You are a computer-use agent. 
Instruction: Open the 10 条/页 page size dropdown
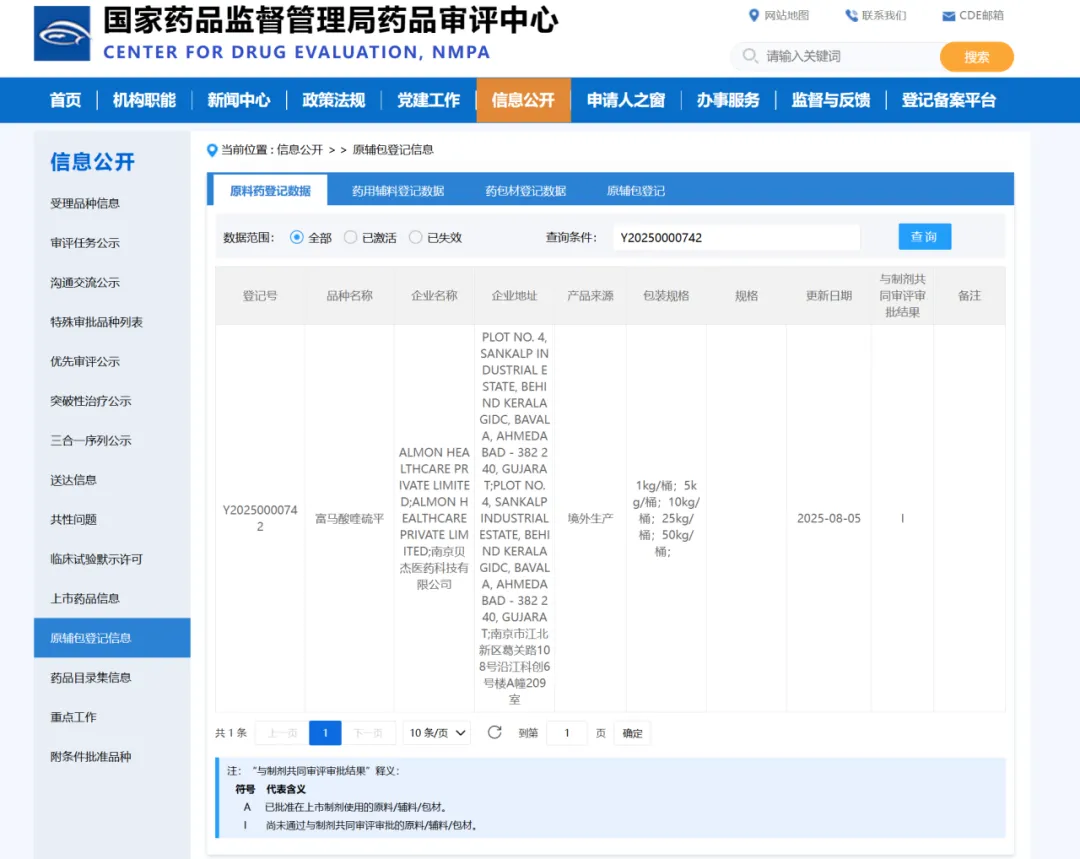tap(437, 733)
